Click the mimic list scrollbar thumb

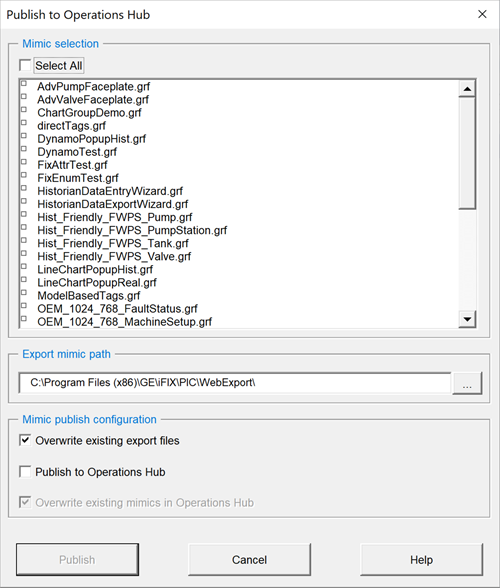(x=467, y=153)
